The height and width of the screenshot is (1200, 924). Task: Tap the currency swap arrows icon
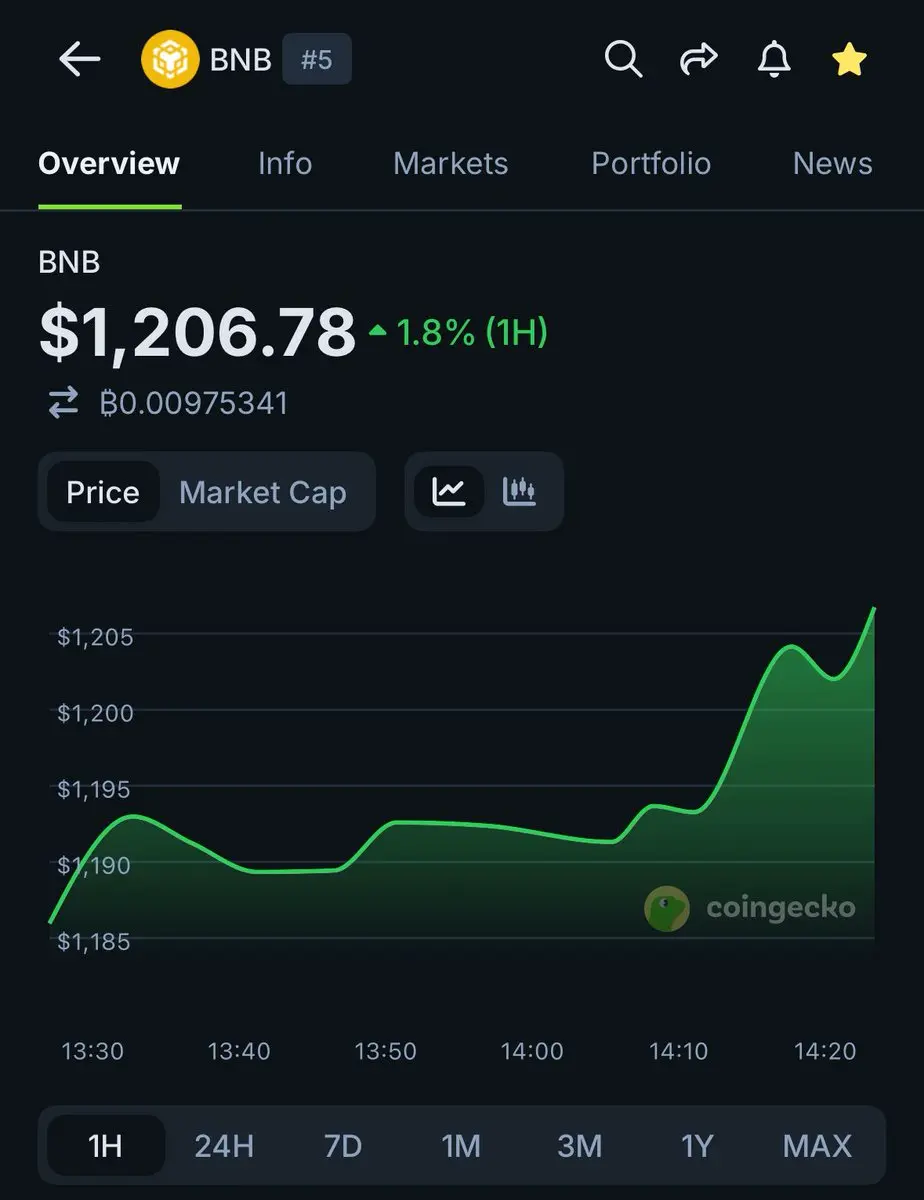pyautogui.click(x=63, y=403)
